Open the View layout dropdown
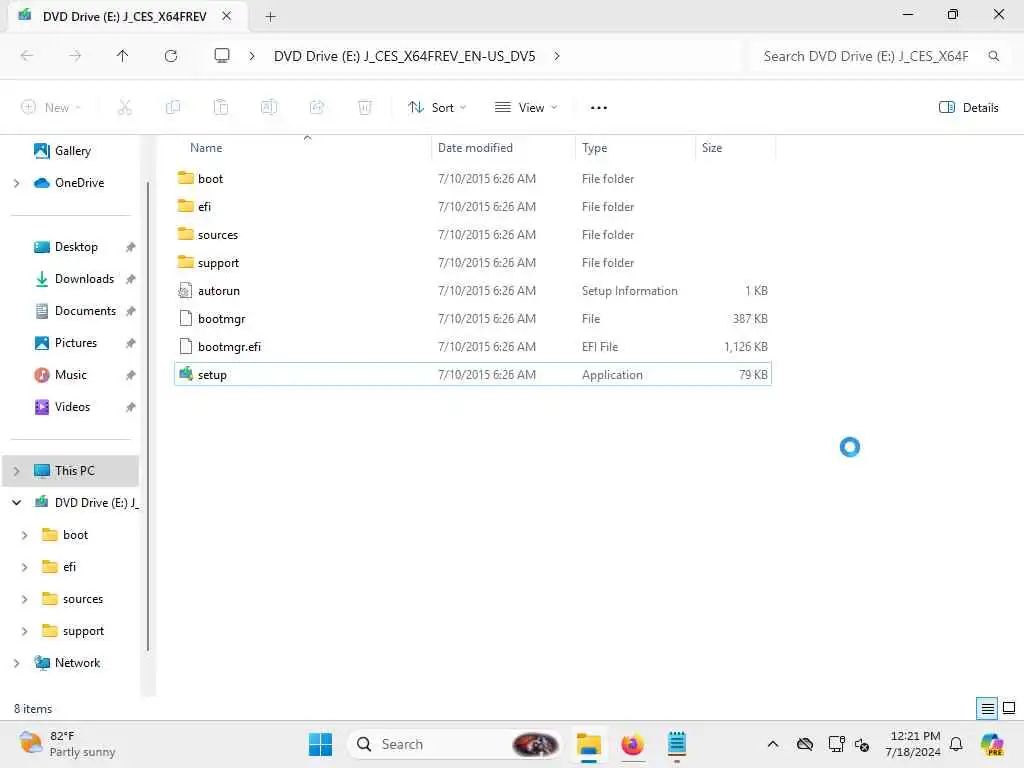The image size is (1024, 768). (526, 107)
